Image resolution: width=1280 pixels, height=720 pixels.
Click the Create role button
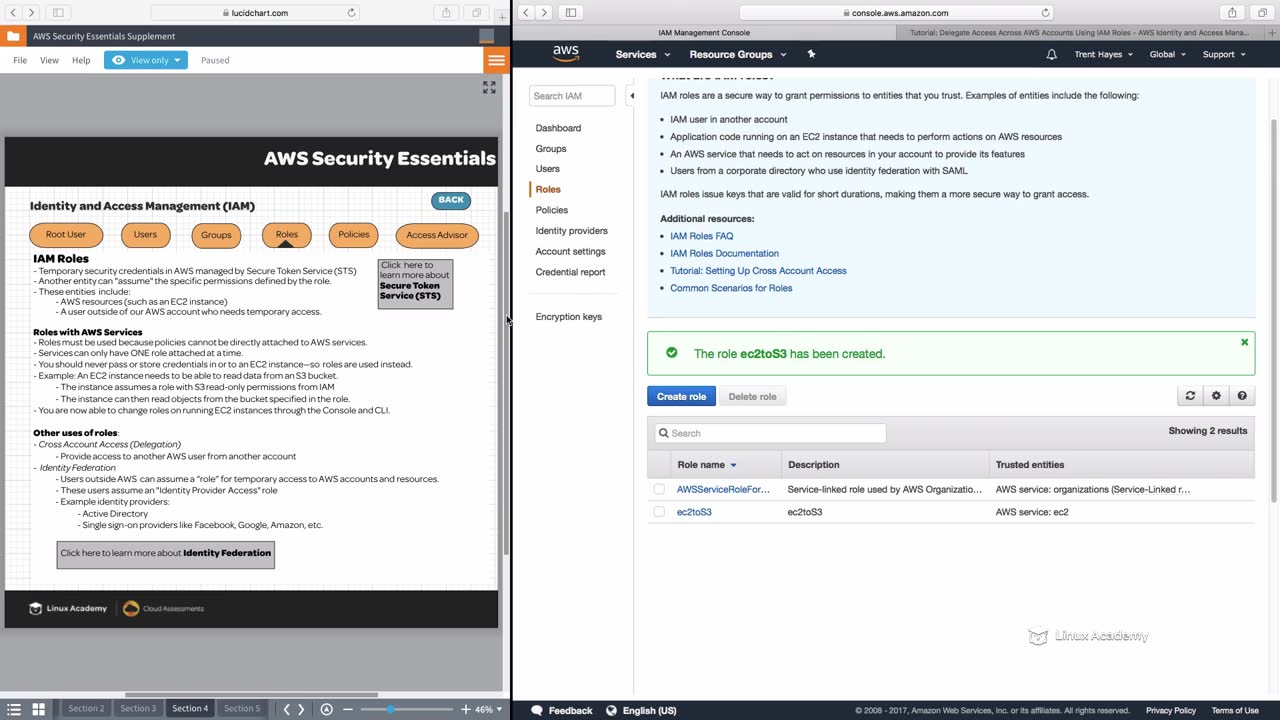pyautogui.click(x=681, y=397)
